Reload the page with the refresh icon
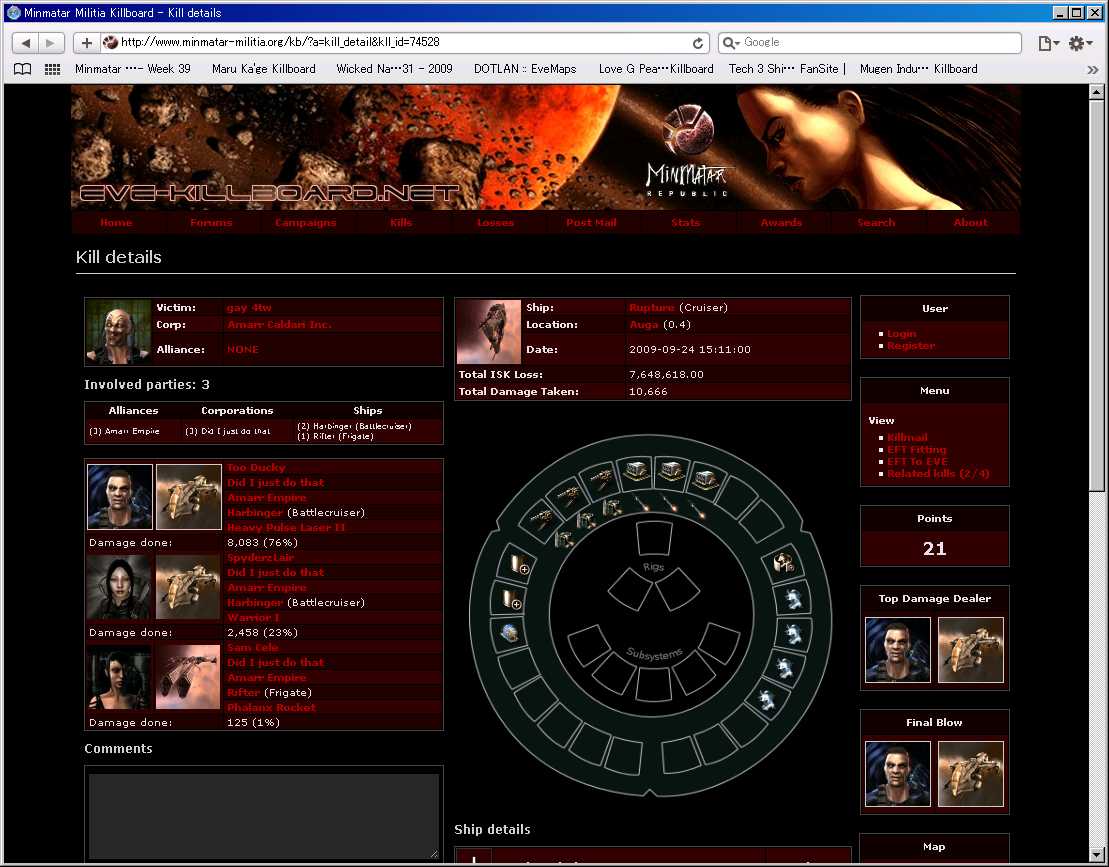 pyautogui.click(x=697, y=43)
